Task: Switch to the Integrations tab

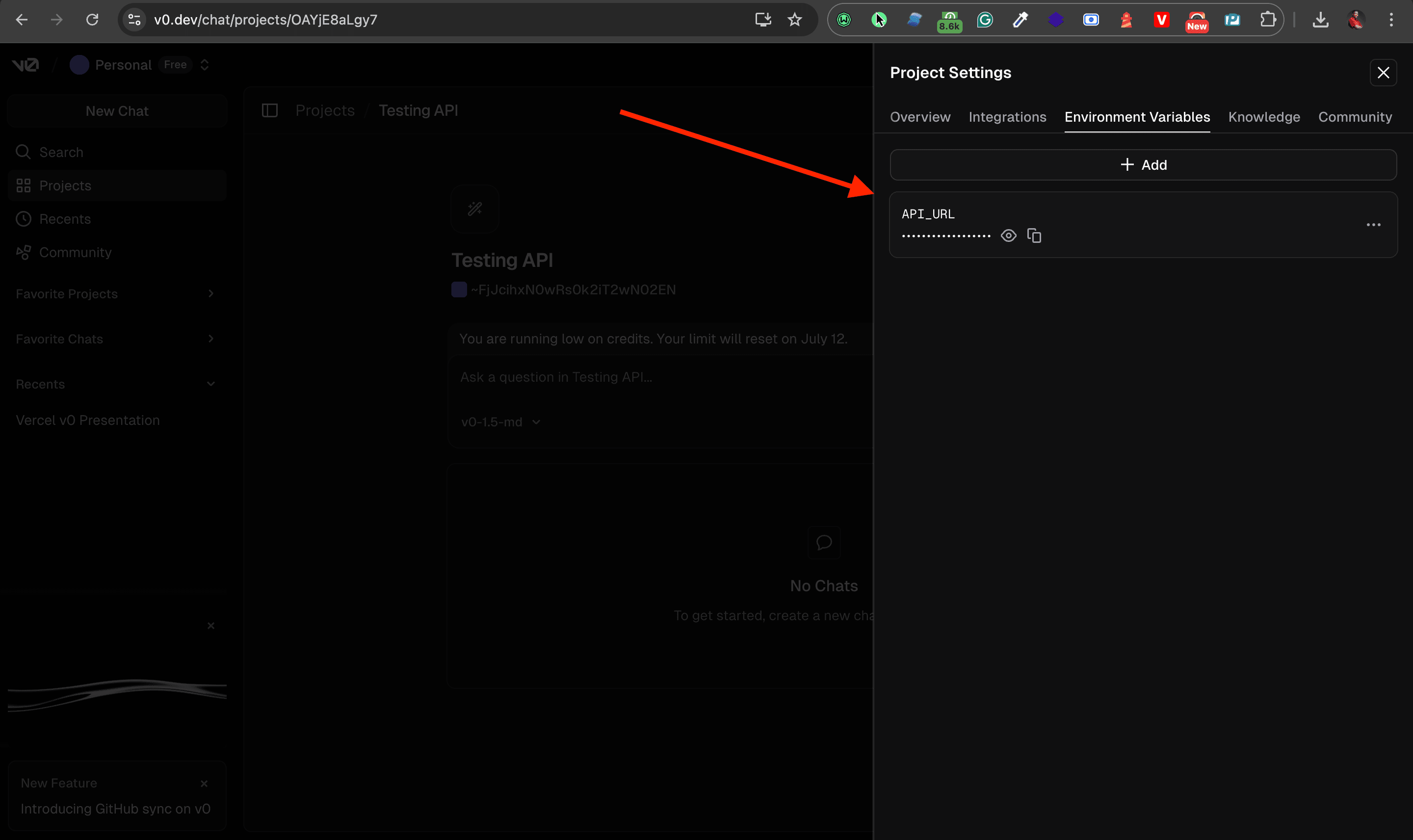Action: (1007, 117)
